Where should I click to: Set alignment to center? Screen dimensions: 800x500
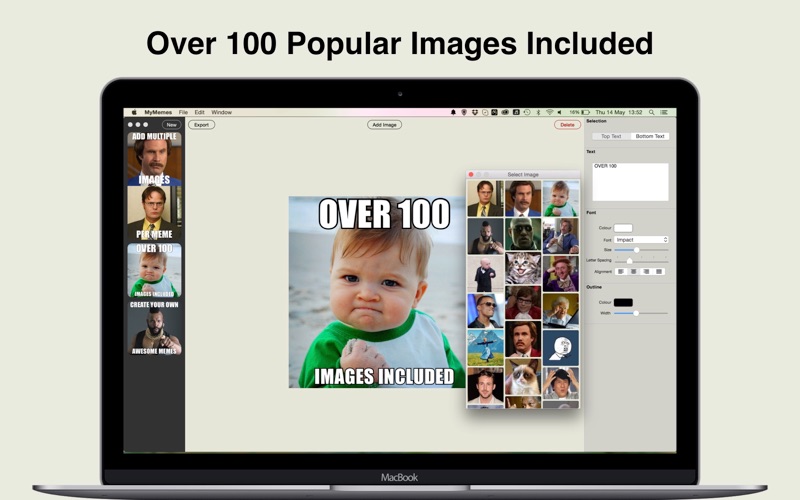(634, 271)
